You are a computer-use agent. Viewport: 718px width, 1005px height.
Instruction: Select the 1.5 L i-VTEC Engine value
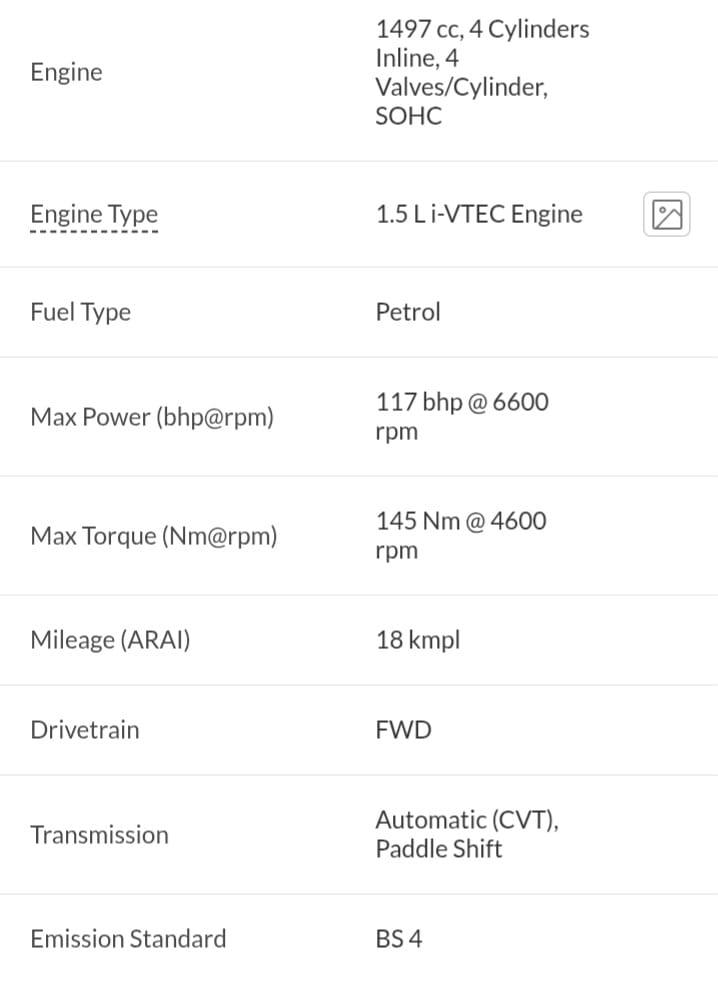[479, 214]
